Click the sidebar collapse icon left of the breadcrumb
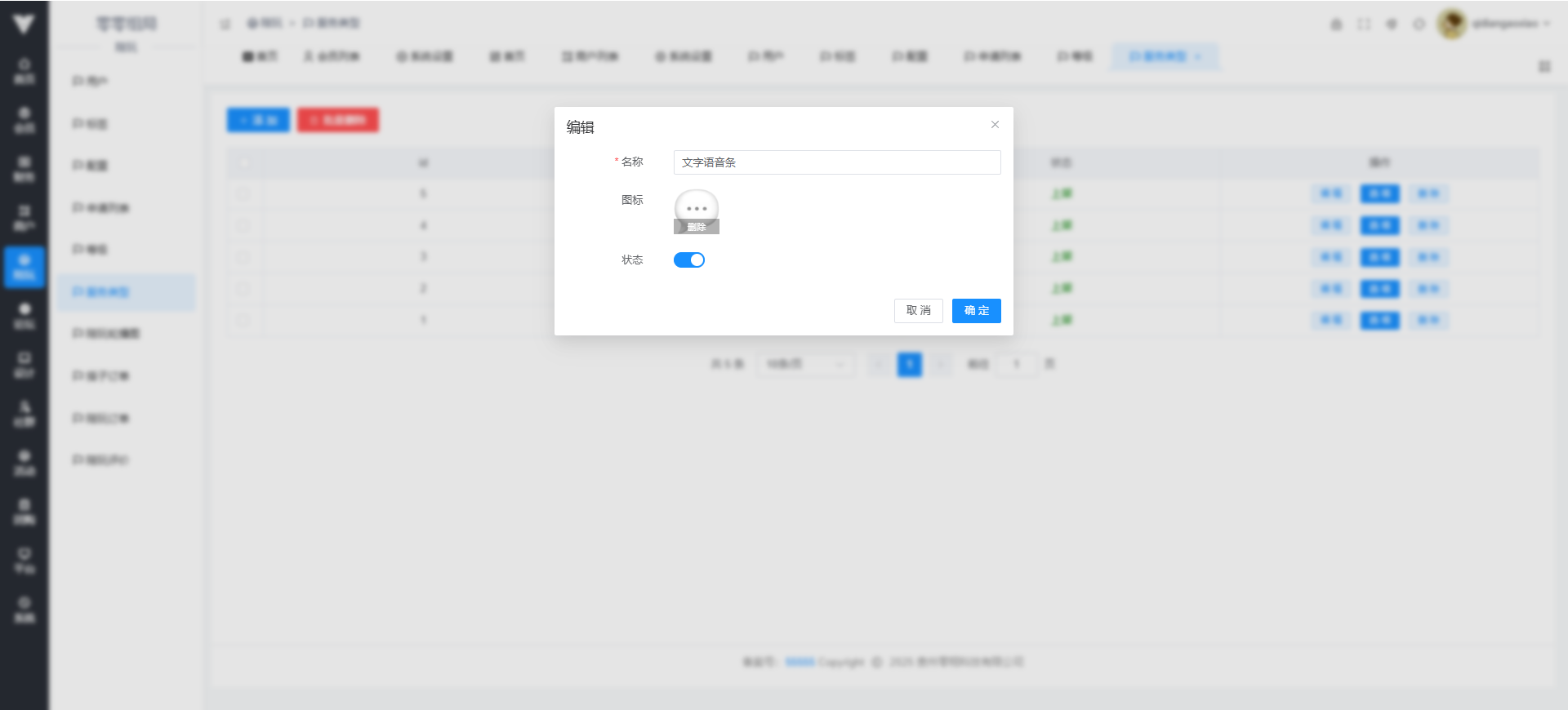This screenshot has height=710, width=1568. click(225, 24)
